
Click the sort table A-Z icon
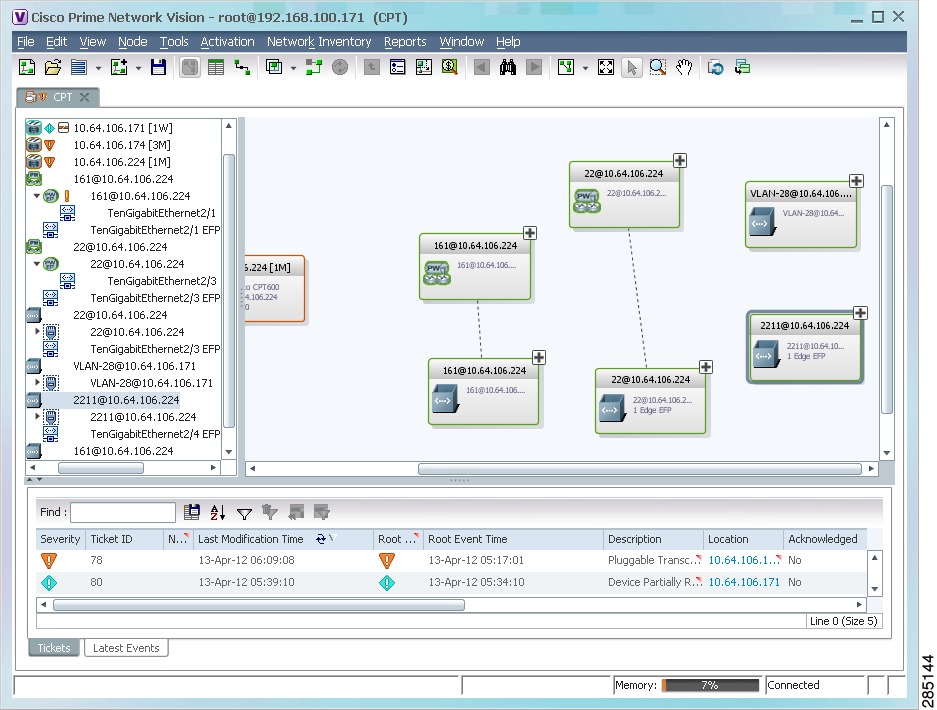coord(218,512)
